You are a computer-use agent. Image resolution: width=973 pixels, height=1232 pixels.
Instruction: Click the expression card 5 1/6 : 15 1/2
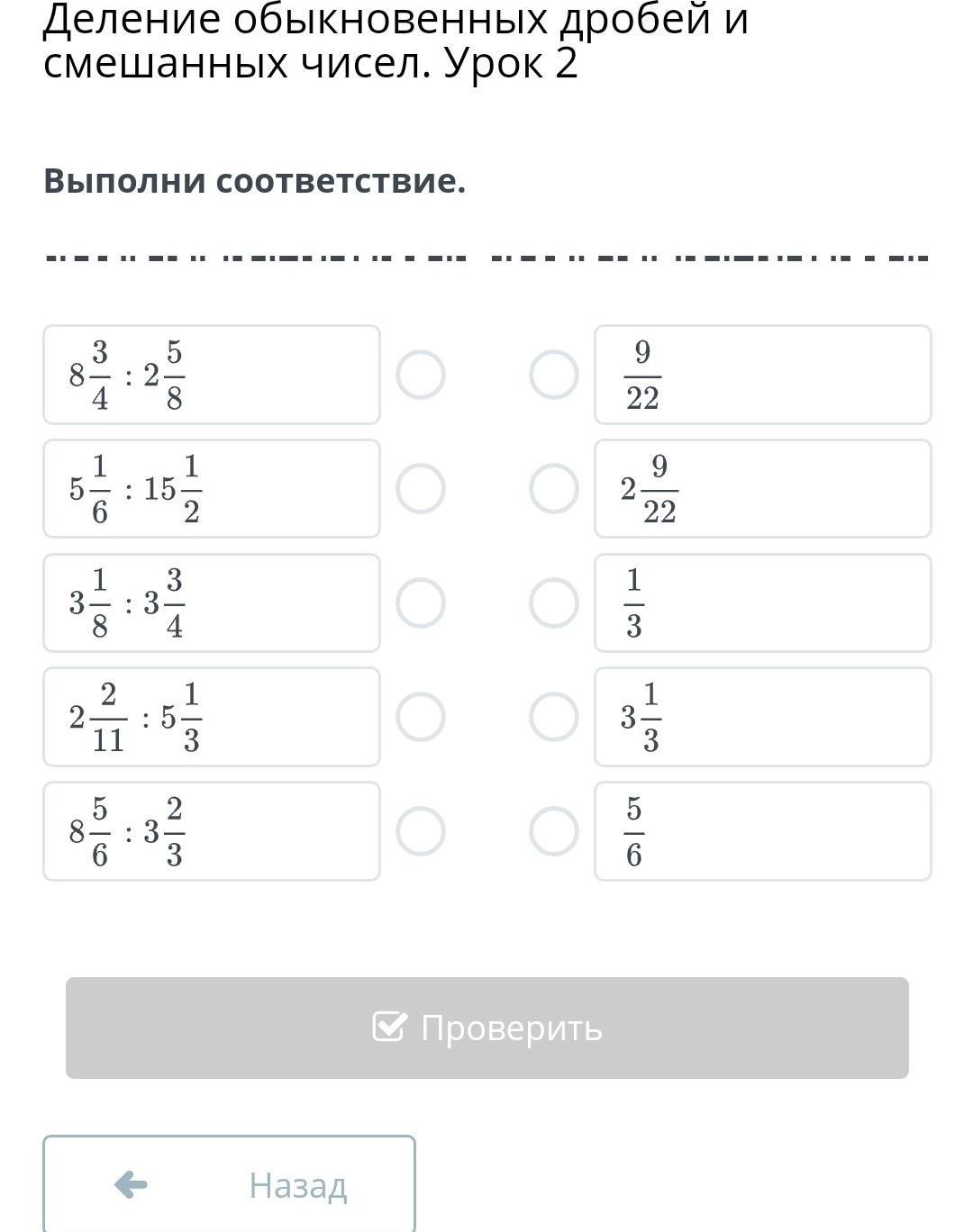point(212,489)
